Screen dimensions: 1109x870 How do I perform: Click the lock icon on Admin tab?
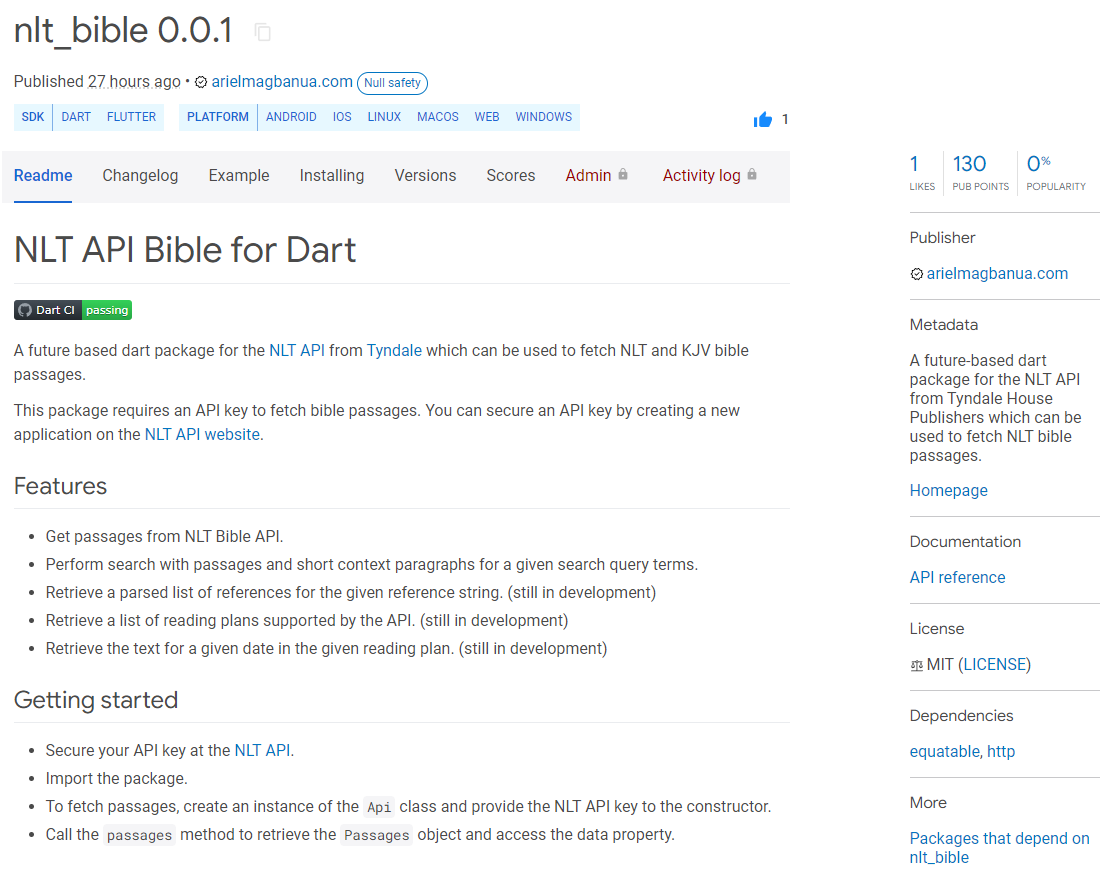click(x=622, y=174)
